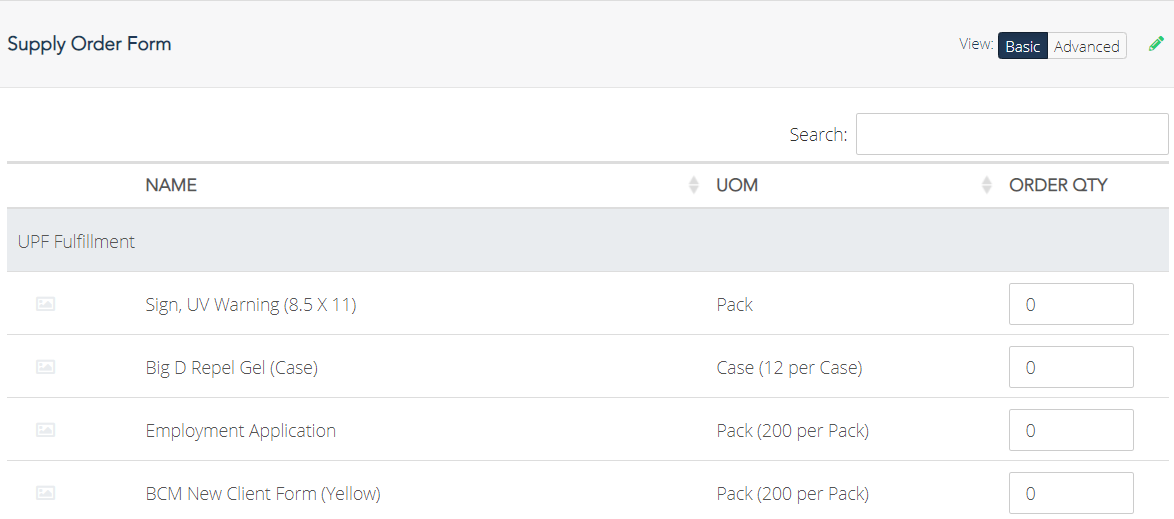Click order quantity for Employment Application

[1071, 430]
